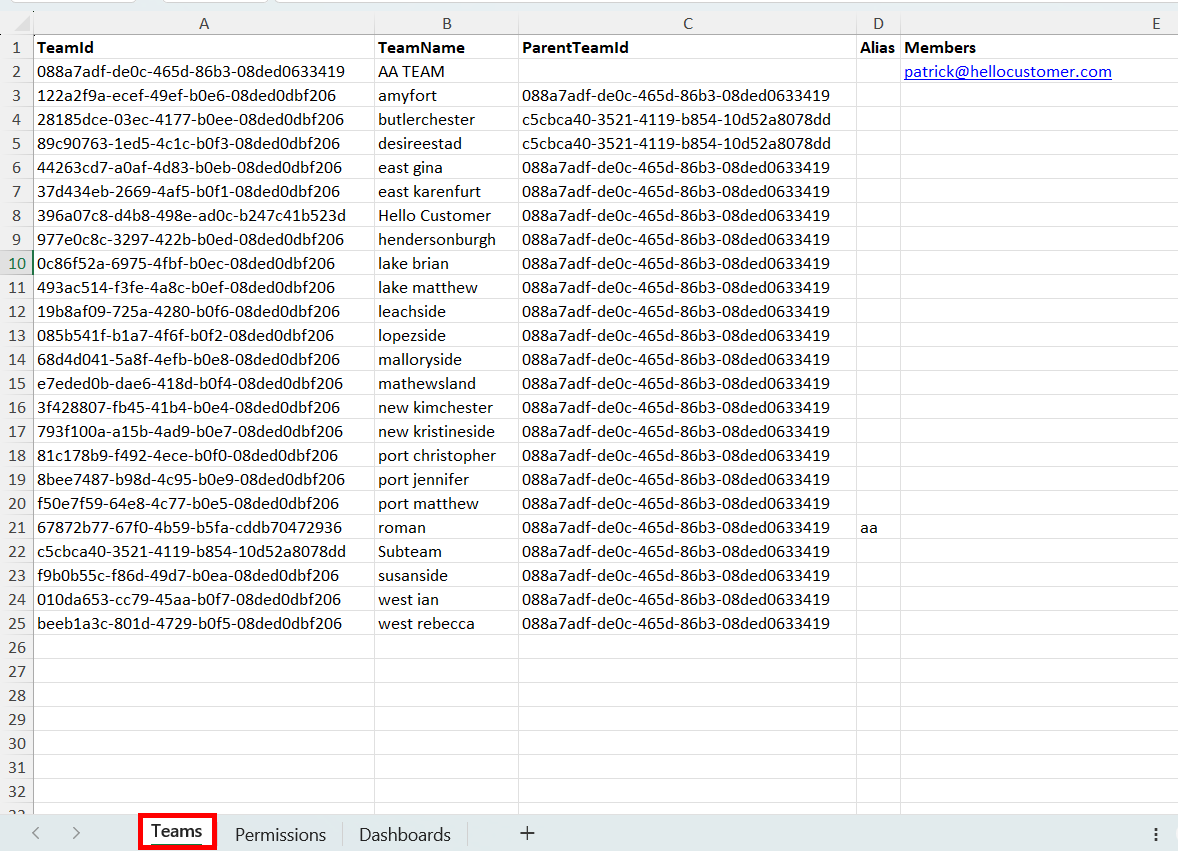Select the malloryside cell
1178x851 pixels.
click(446, 360)
